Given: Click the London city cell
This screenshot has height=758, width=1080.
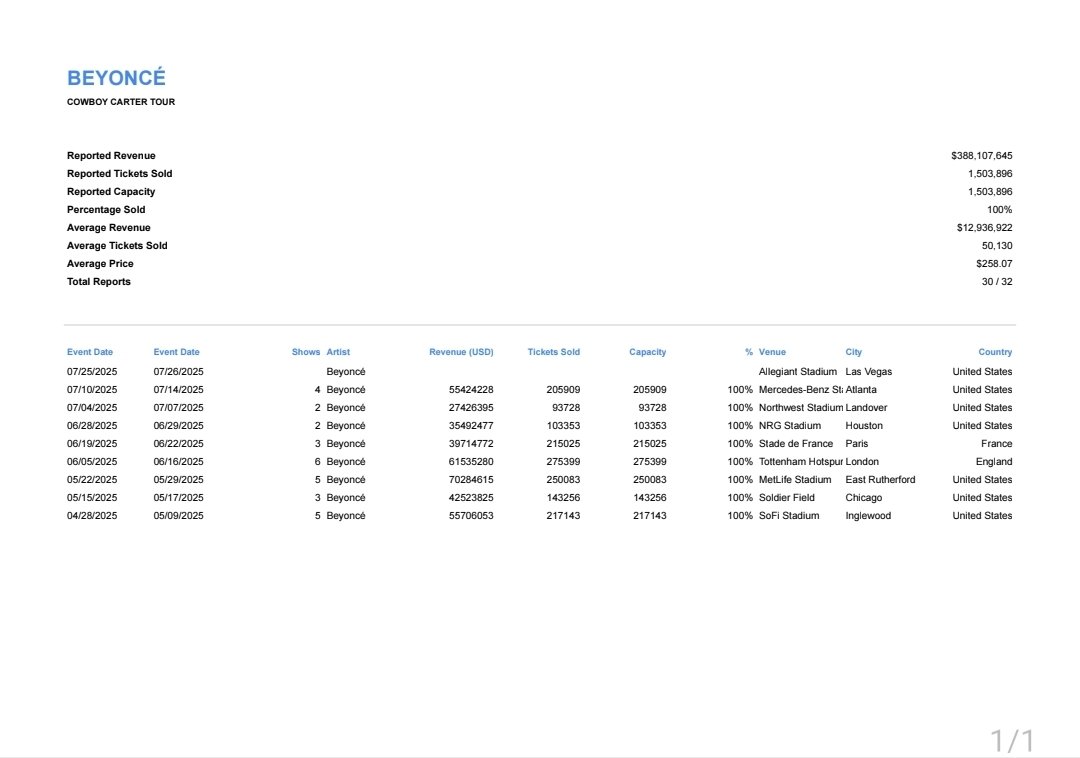Looking at the screenshot, I should coord(862,461).
